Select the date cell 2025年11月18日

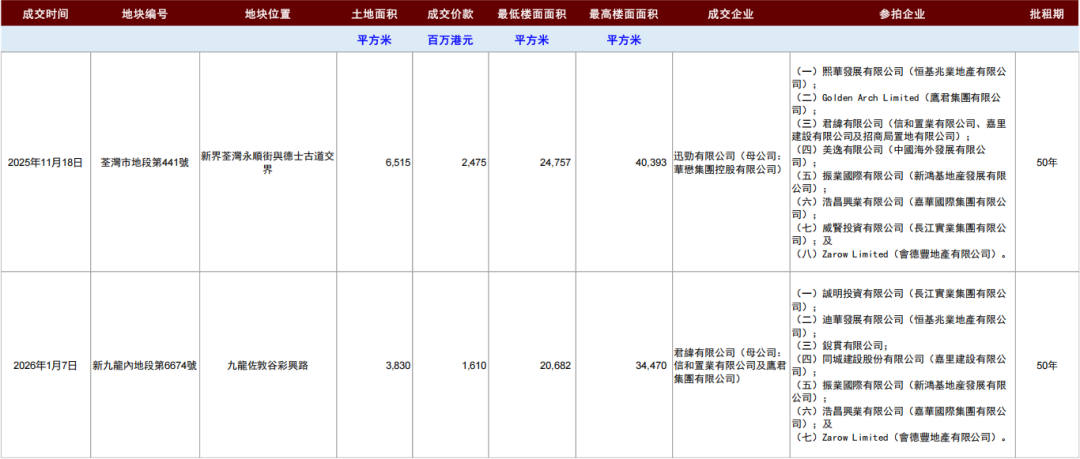pos(45,162)
